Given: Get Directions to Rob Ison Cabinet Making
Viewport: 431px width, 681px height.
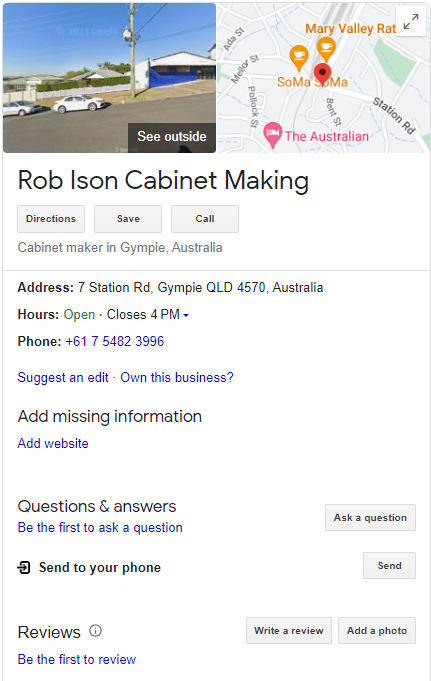Looking at the screenshot, I should pyautogui.click(x=51, y=219).
